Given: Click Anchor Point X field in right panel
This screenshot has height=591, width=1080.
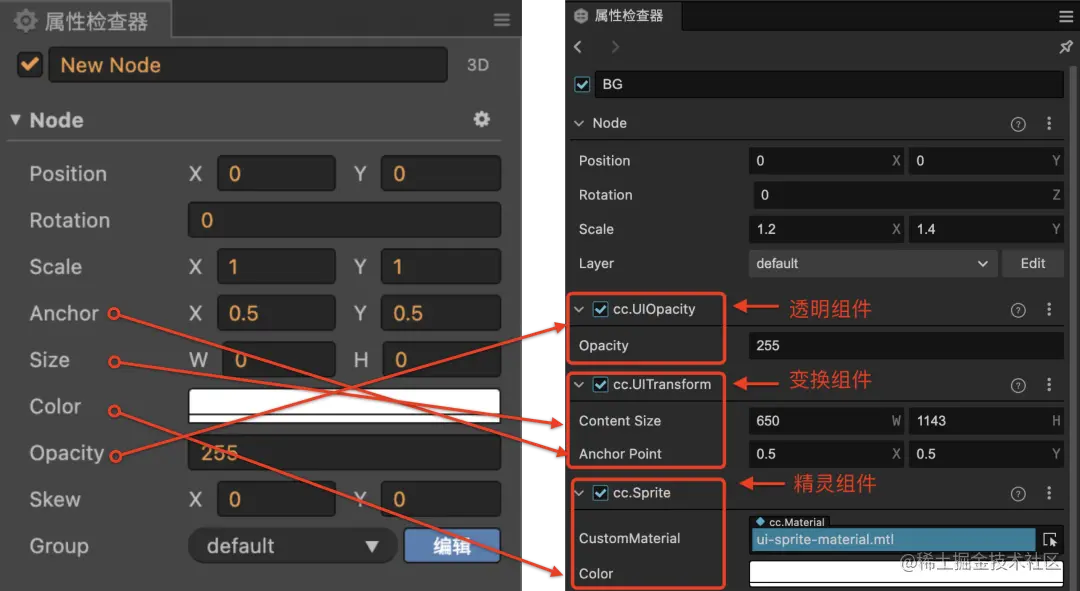Looking at the screenshot, I should tap(827, 454).
